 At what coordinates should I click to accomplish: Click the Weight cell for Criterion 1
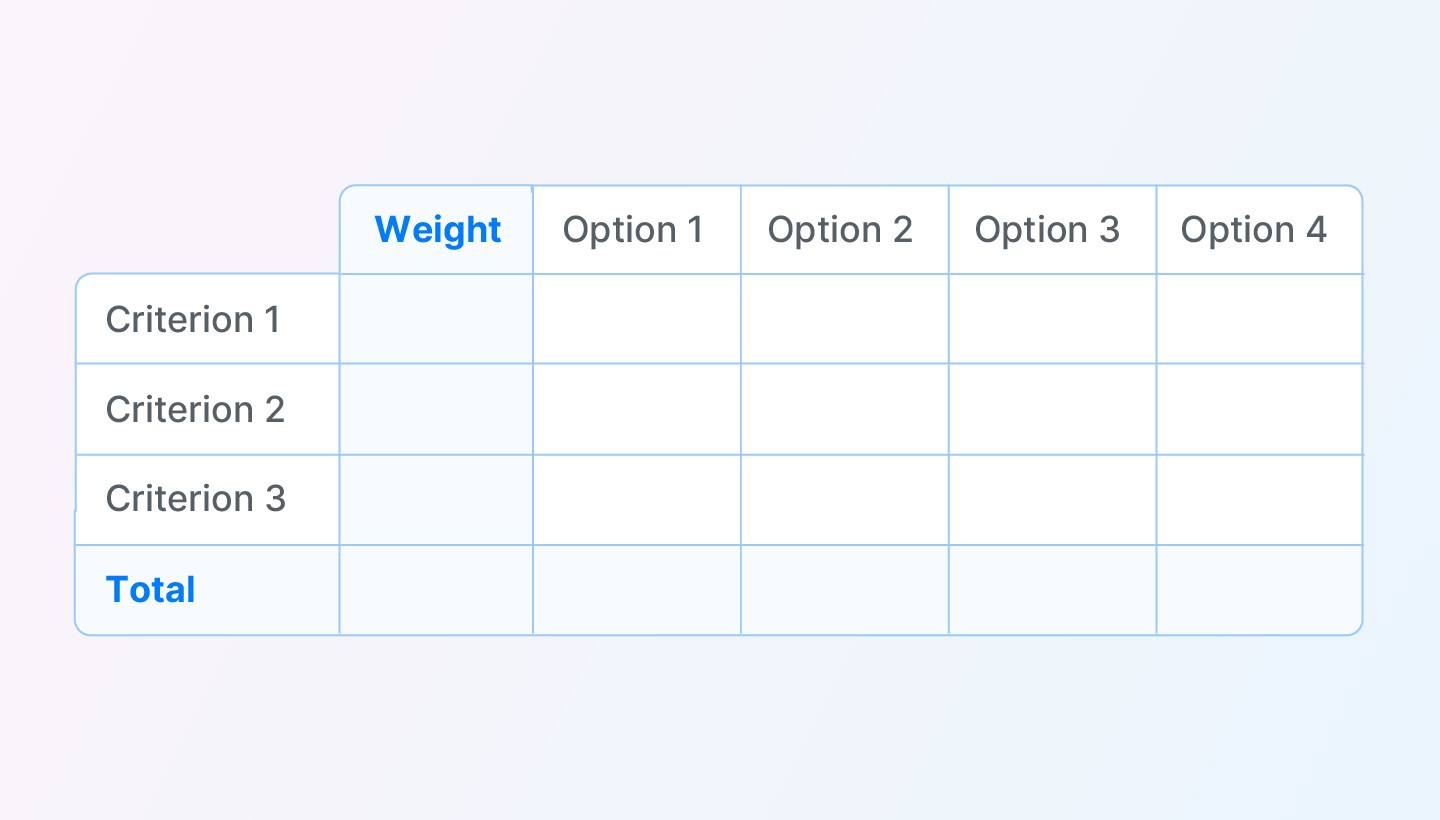point(437,320)
